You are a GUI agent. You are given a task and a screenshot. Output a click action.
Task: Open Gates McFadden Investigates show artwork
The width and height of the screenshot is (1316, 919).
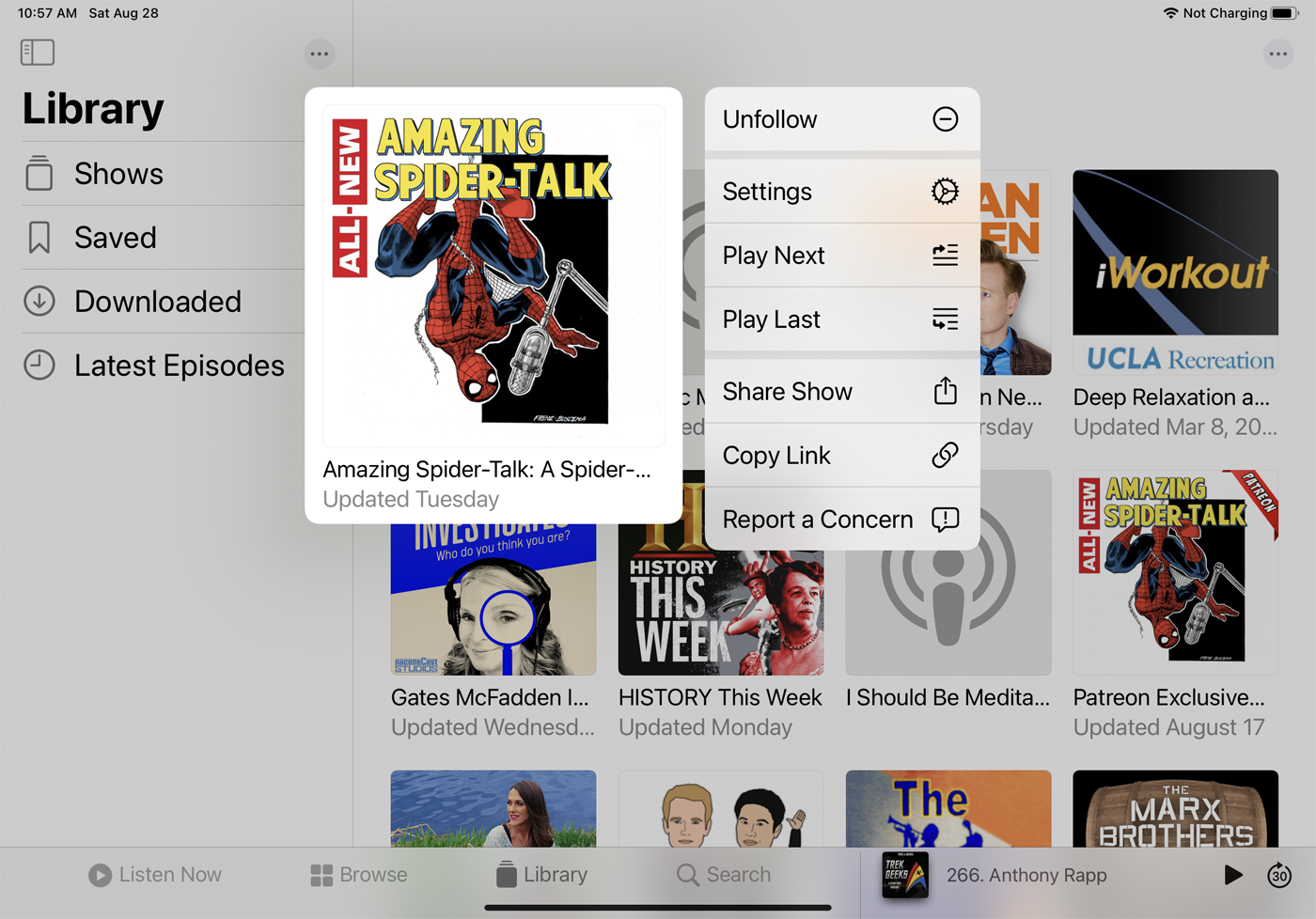pyautogui.click(x=493, y=599)
